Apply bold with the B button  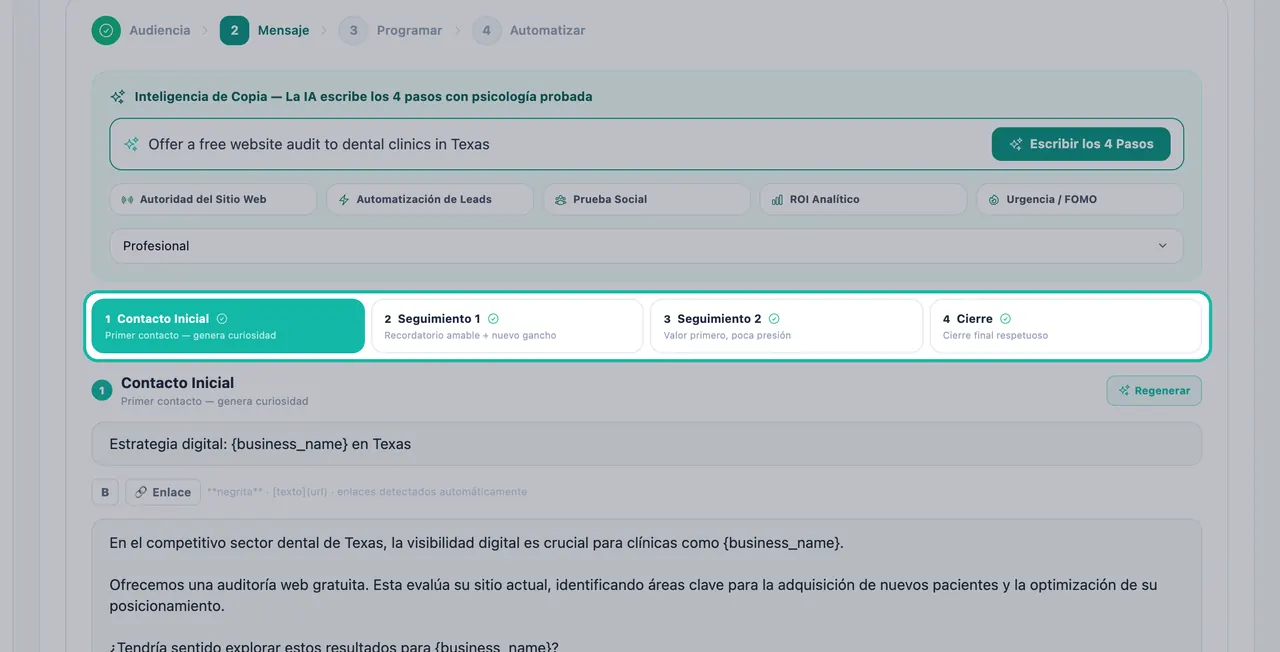click(x=105, y=492)
